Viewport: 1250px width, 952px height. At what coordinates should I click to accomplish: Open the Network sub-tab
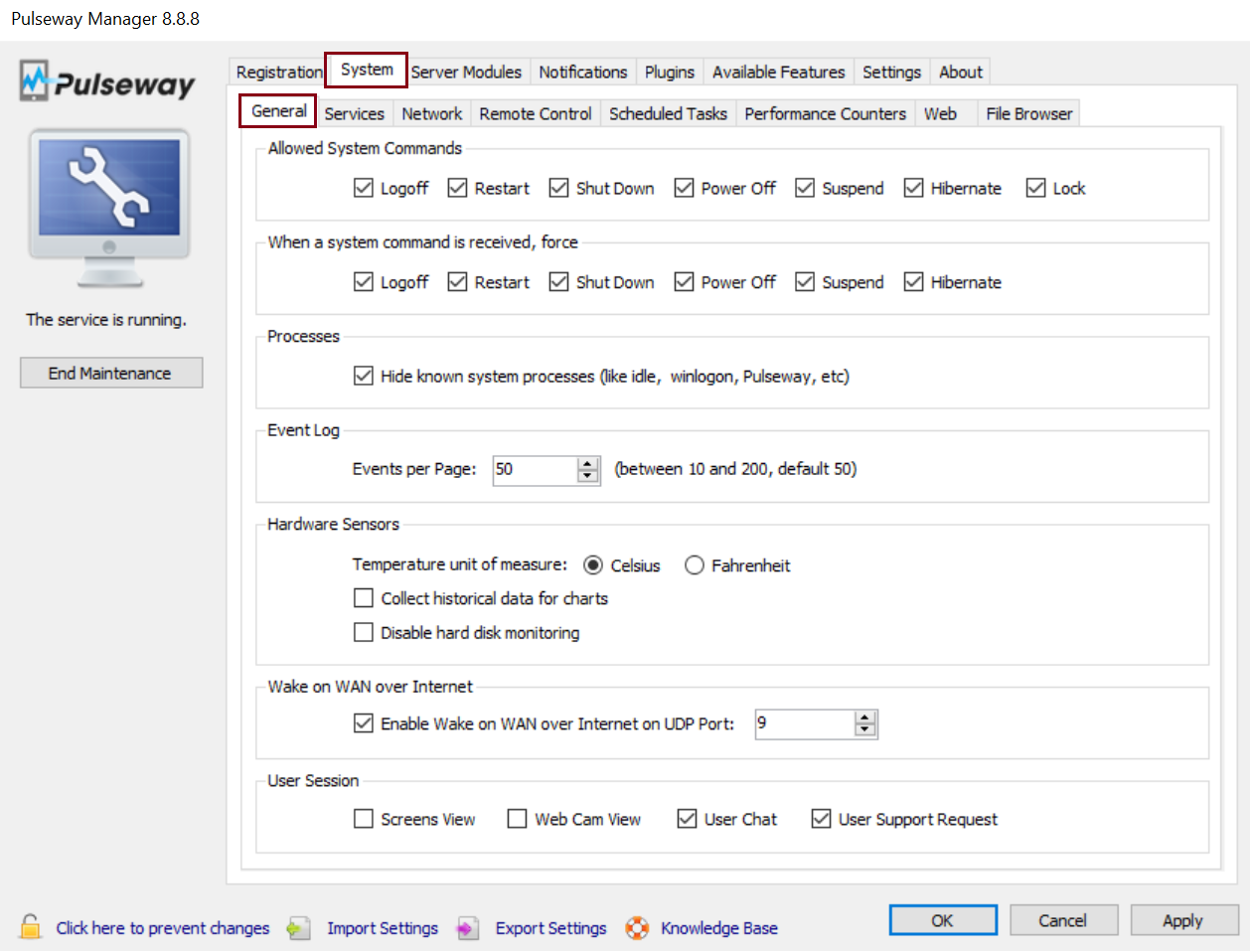click(431, 113)
